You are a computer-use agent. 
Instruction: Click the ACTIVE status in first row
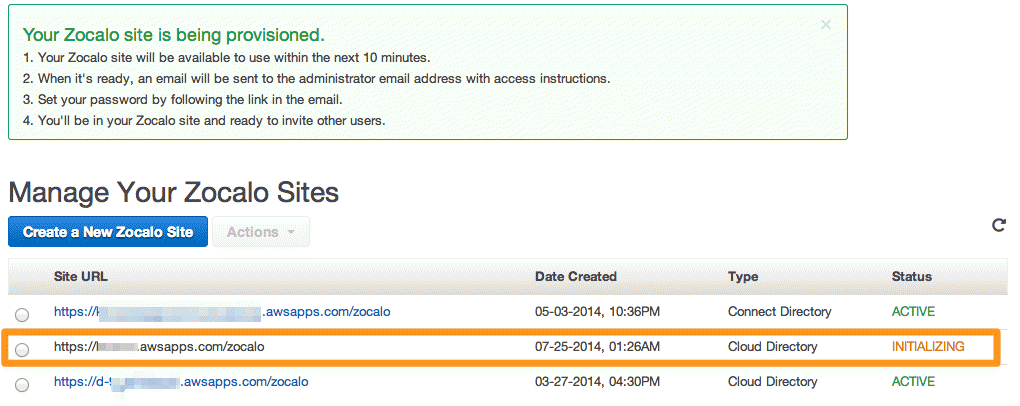click(913, 312)
